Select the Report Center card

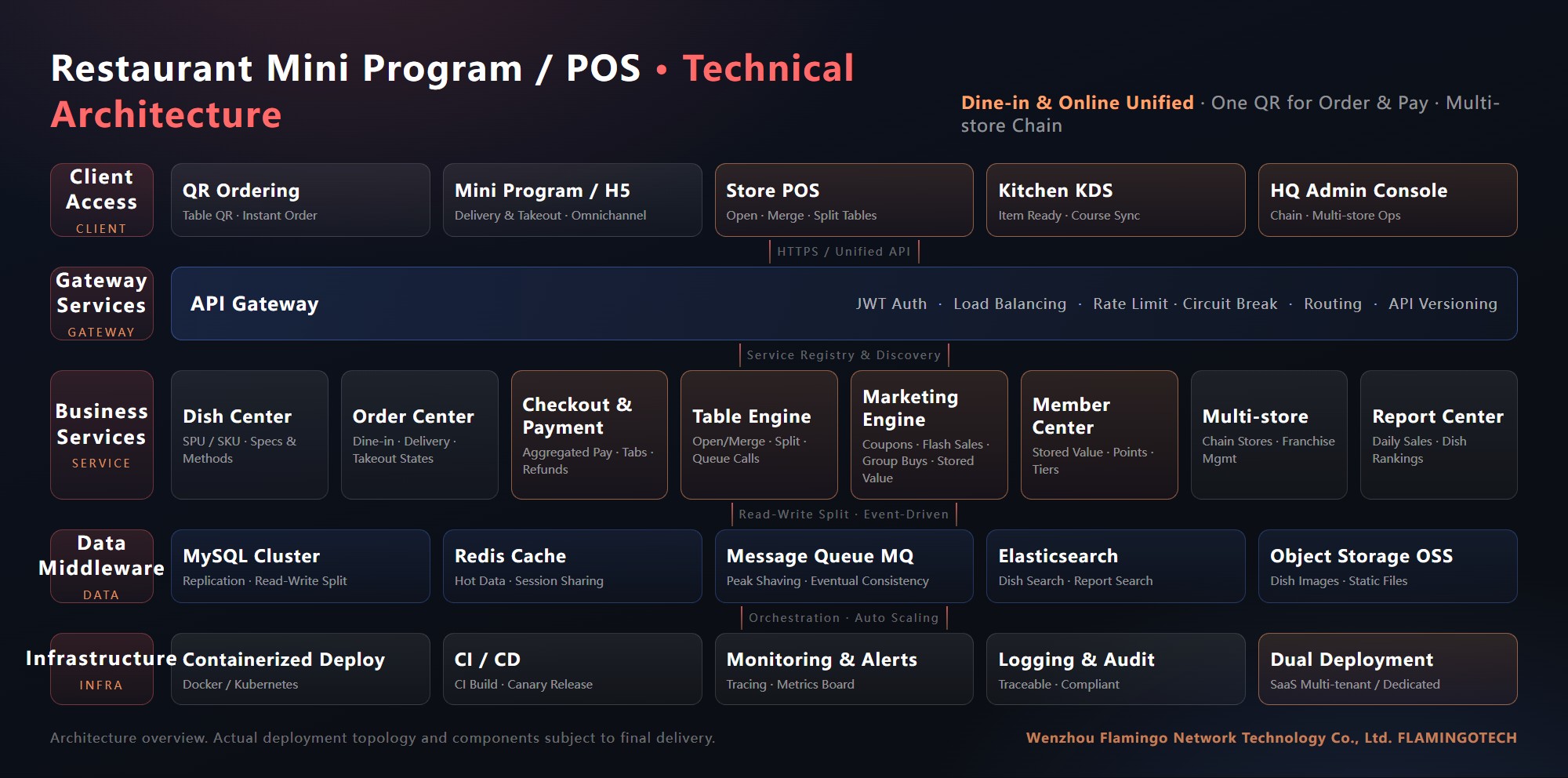tap(1439, 434)
